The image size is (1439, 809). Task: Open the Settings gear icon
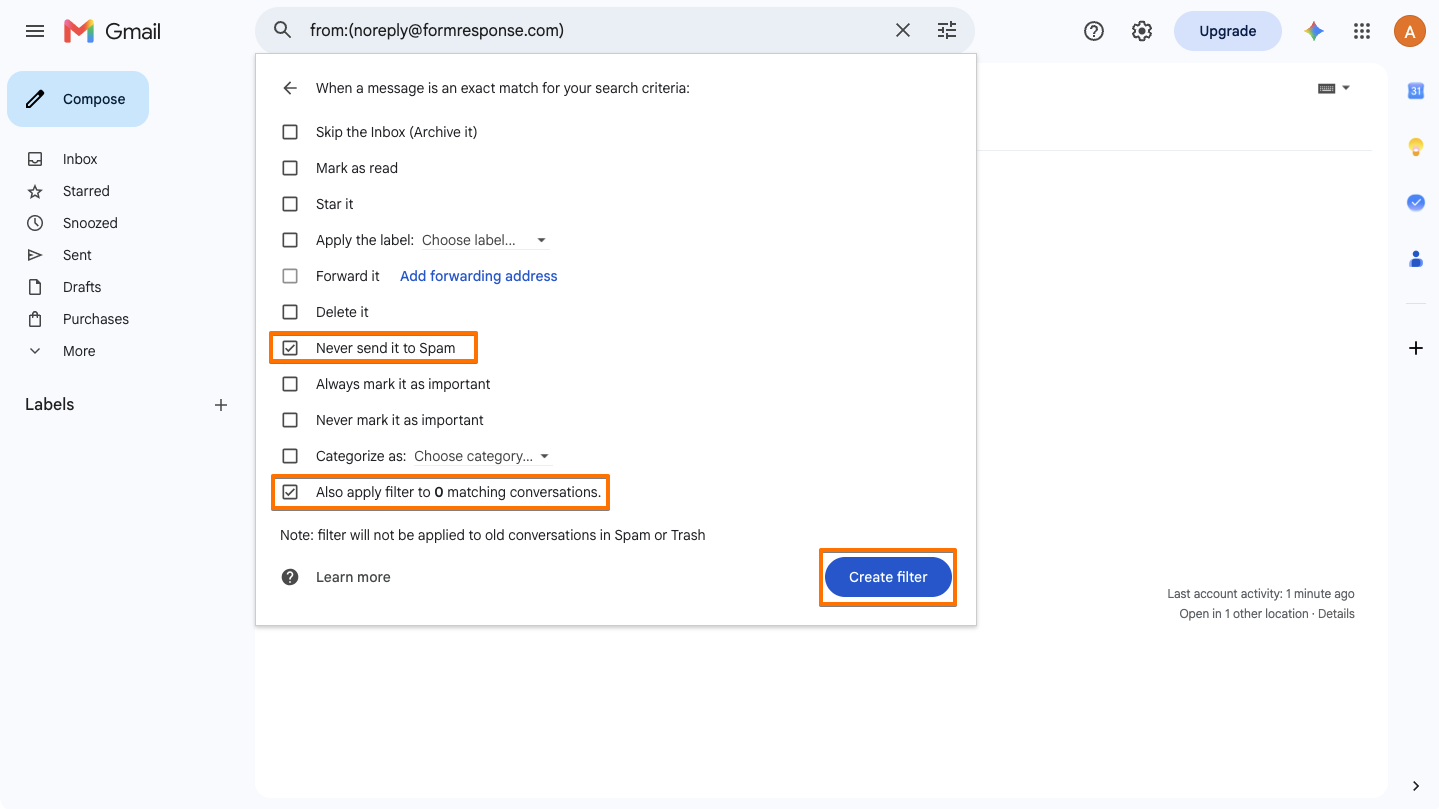click(1142, 31)
